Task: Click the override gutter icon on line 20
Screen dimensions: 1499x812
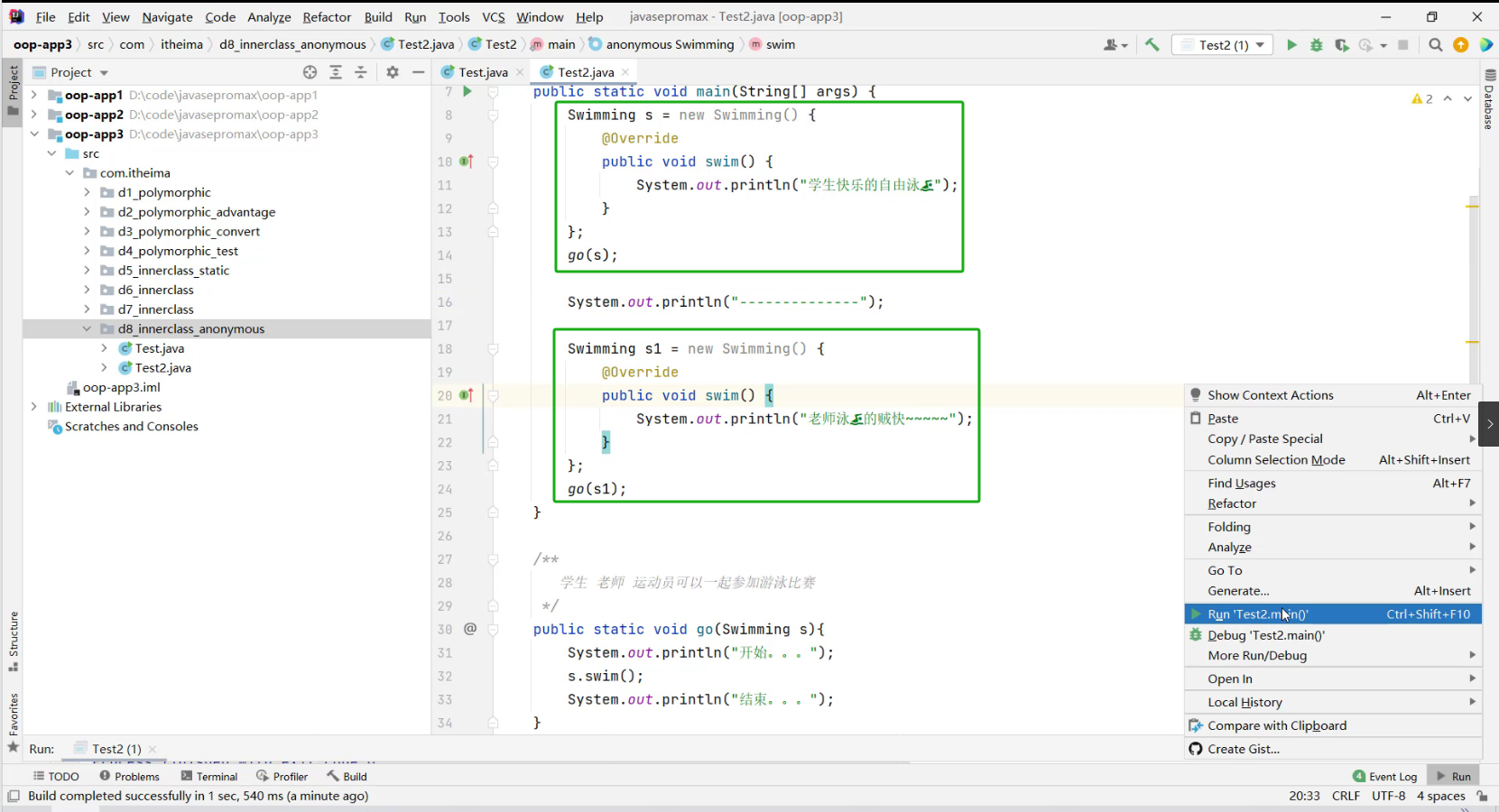Action: pyautogui.click(x=467, y=395)
